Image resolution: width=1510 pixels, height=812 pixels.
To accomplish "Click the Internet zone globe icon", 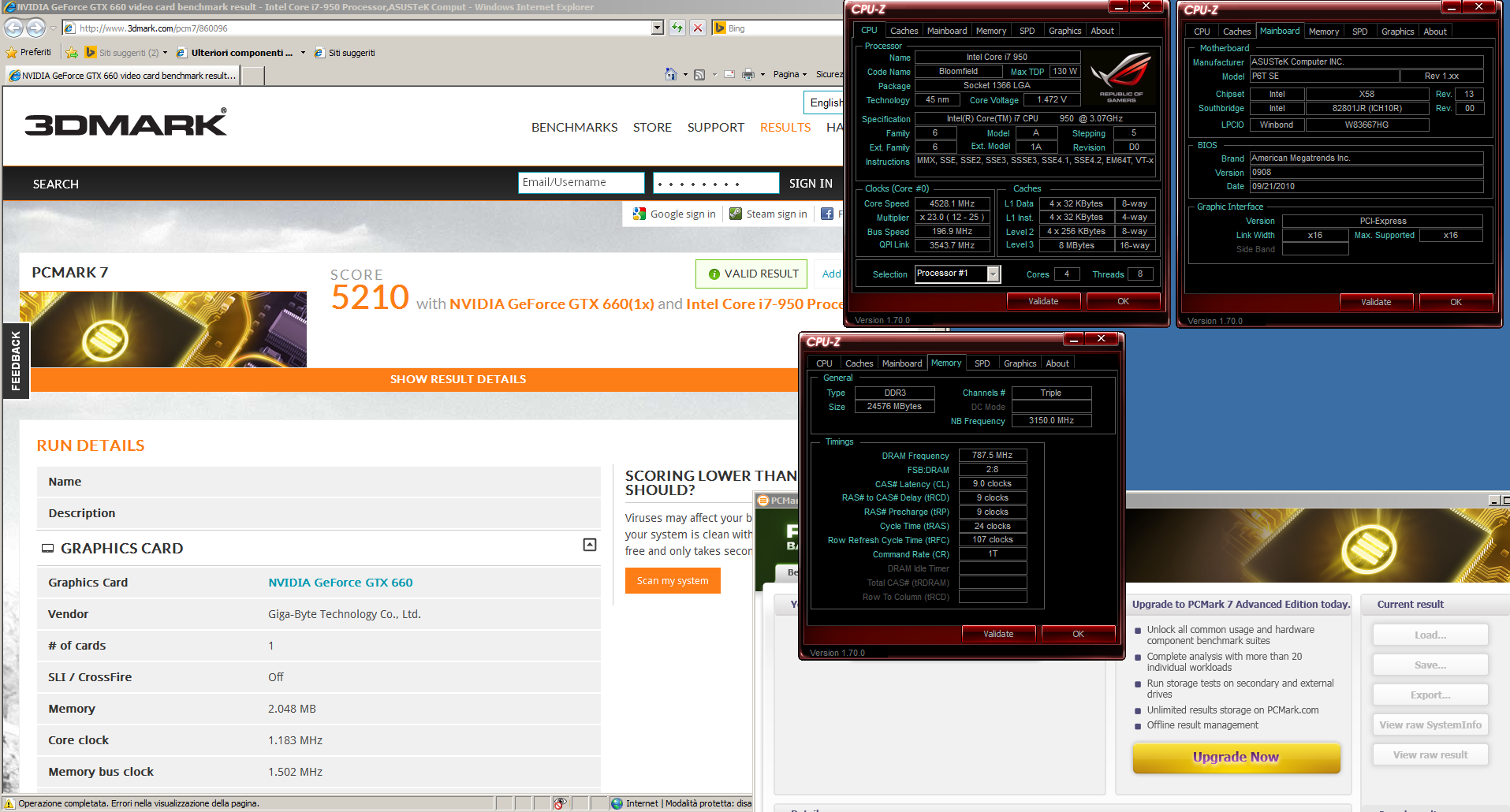I will (x=617, y=803).
